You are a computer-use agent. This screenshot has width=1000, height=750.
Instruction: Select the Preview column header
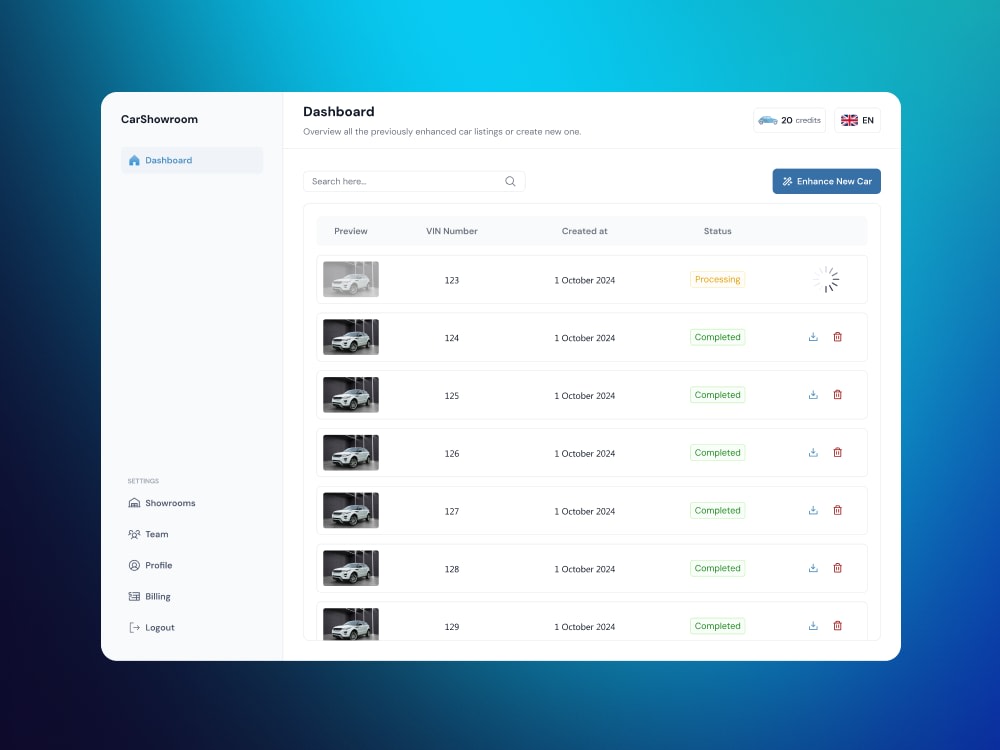[351, 231]
